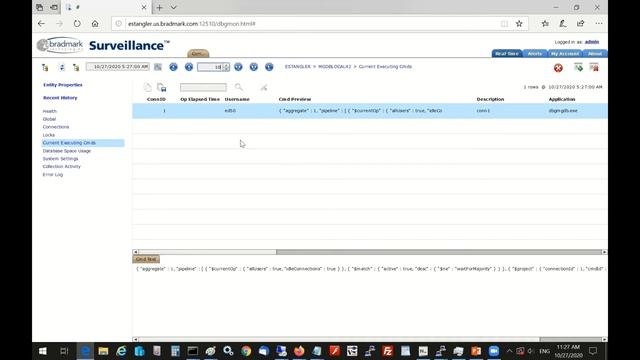Click the admin user link

click(592, 42)
